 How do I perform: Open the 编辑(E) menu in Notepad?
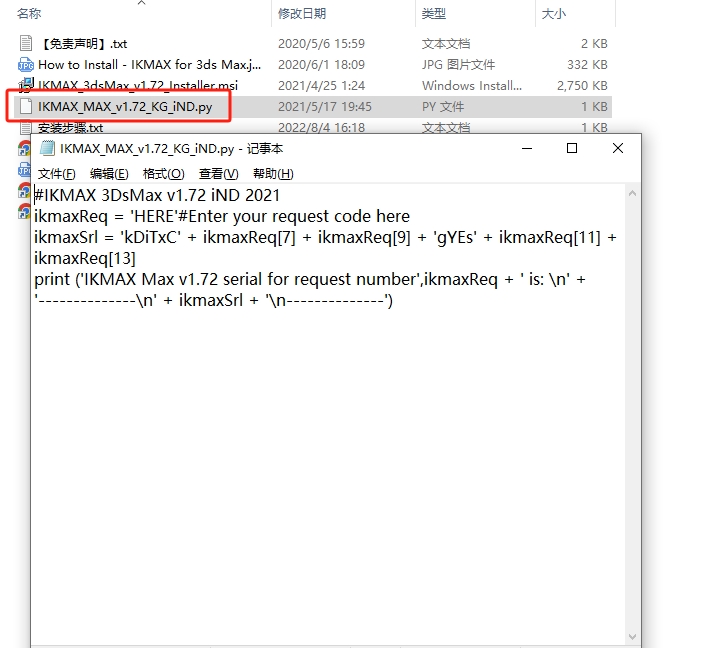[x=109, y=174]
